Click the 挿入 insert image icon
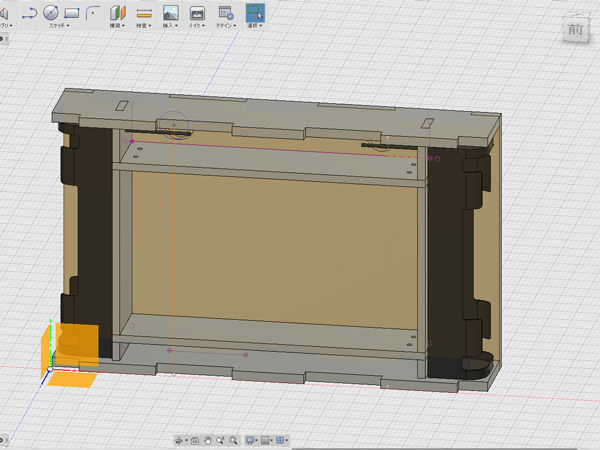The image size is (600, 450). pyautogui.click(x=171, y=12)
